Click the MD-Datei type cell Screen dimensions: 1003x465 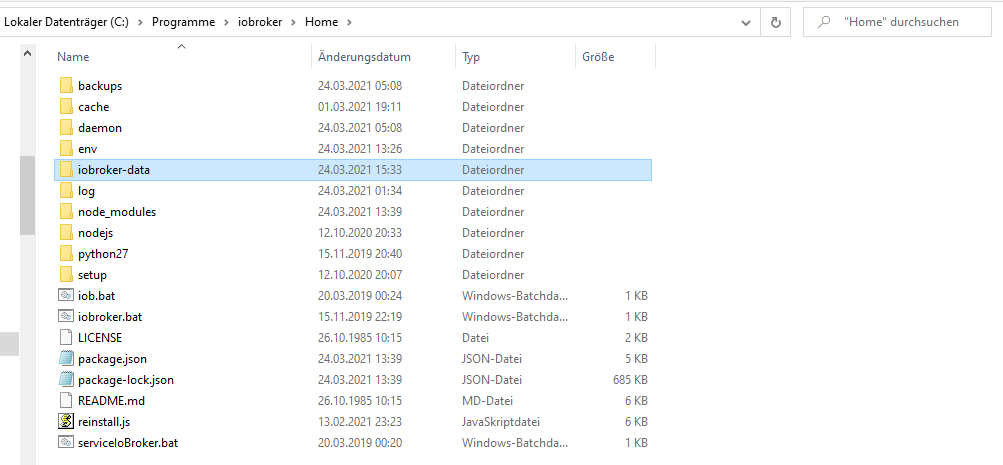(x=487, y=401)
